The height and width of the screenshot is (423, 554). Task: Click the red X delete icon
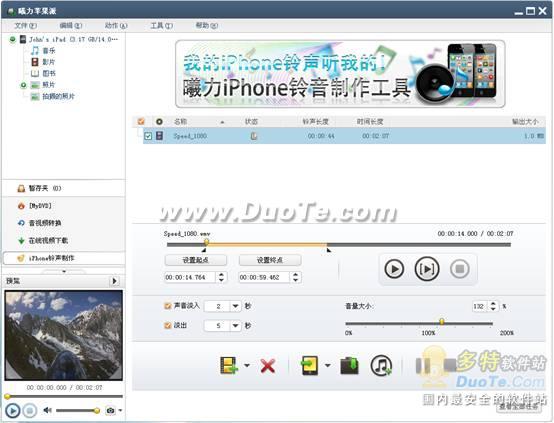click(267, 366)
